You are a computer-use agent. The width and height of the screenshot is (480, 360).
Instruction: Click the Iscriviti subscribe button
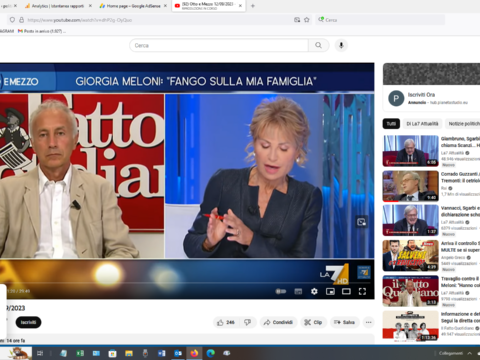[x=28, y=322]
